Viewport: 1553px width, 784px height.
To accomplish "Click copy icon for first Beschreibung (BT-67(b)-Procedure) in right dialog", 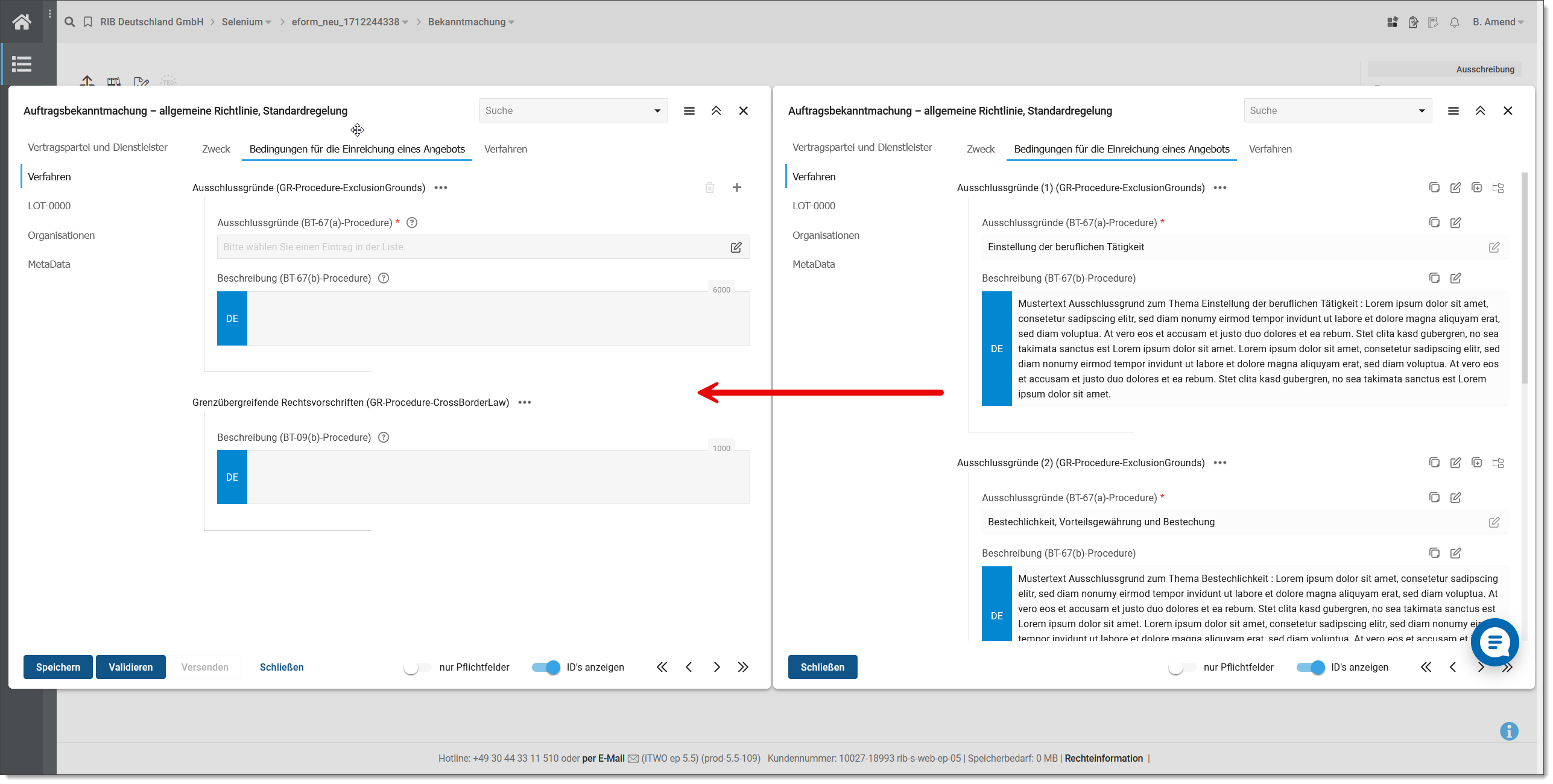I will coord(1435,278).
